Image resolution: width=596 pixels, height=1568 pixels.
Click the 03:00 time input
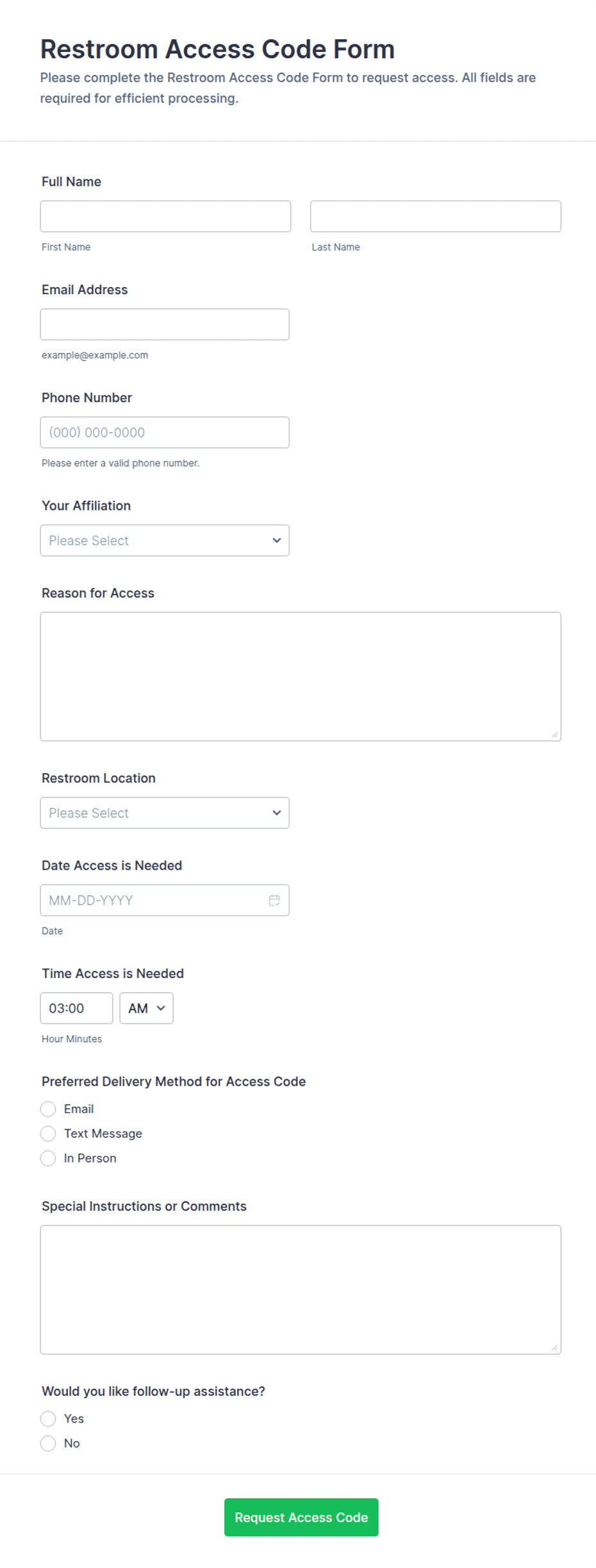pyautogui.click(x=76, y=1008)
